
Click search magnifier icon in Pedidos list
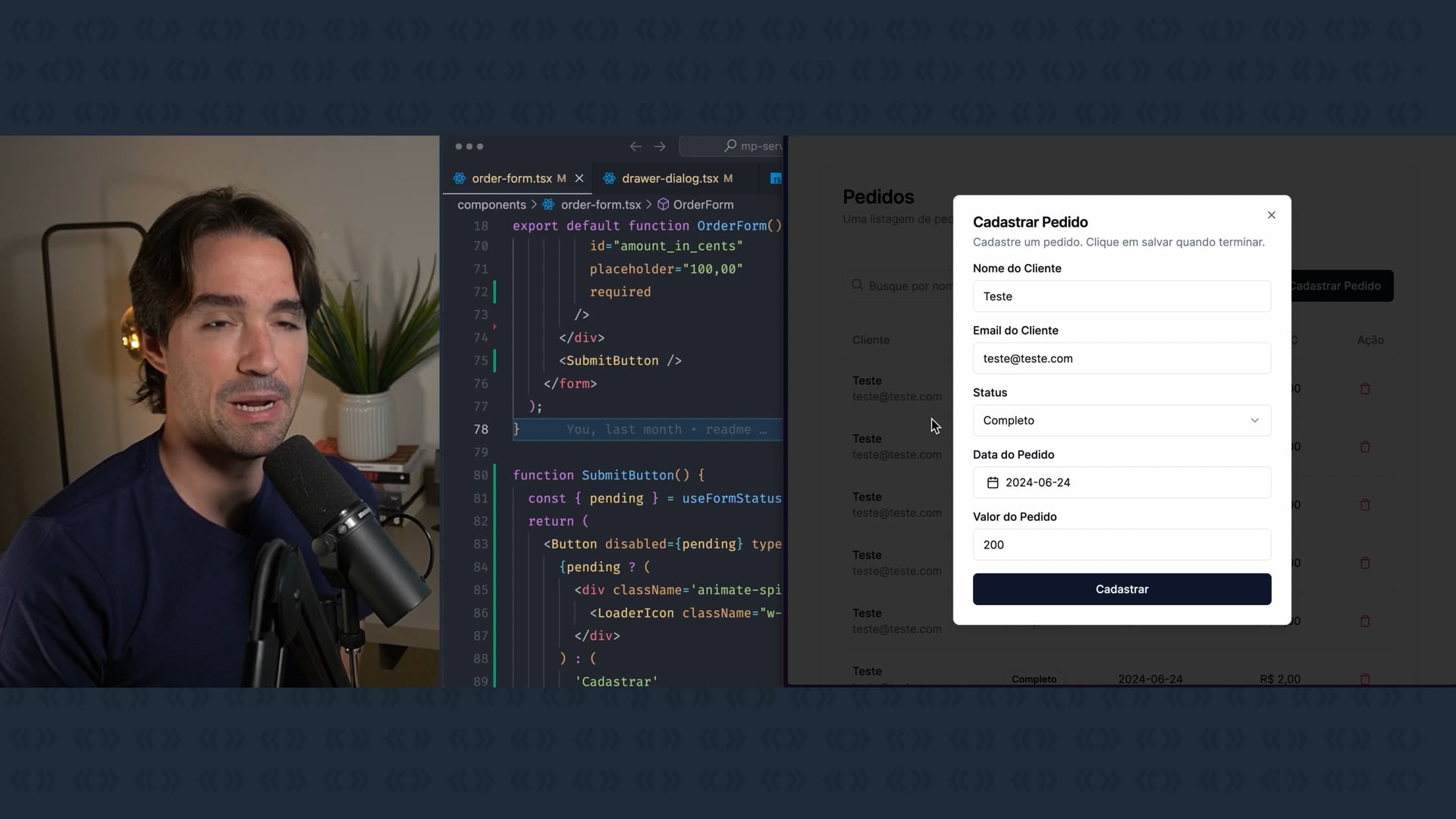pyautogui.click(x=857, y=285)
